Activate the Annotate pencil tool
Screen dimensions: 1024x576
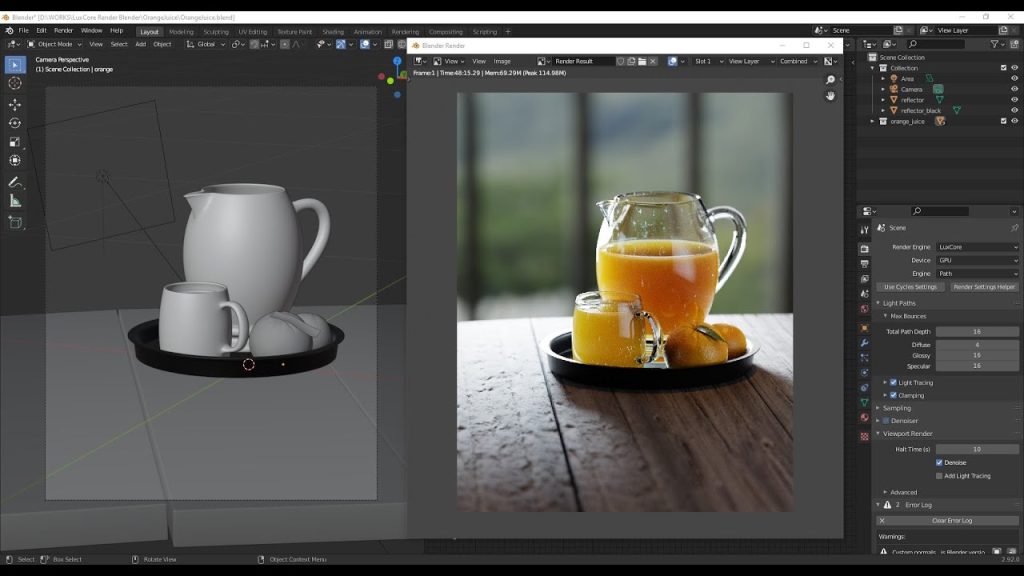coord(15,182)
